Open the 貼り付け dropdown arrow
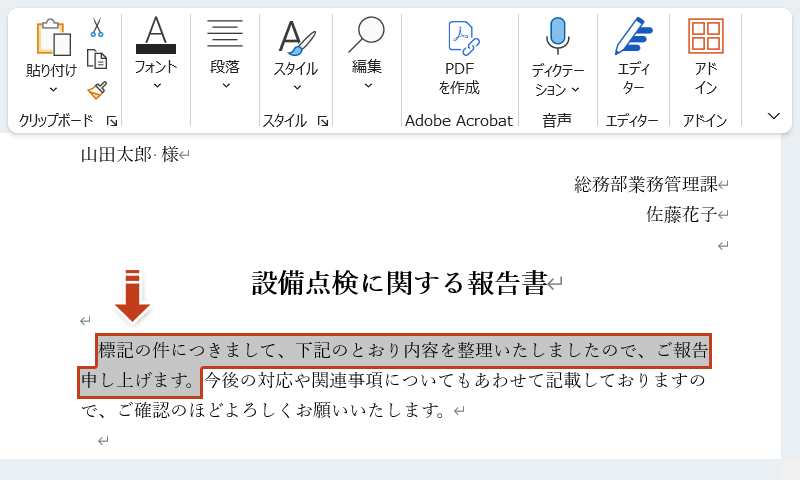 53,90
